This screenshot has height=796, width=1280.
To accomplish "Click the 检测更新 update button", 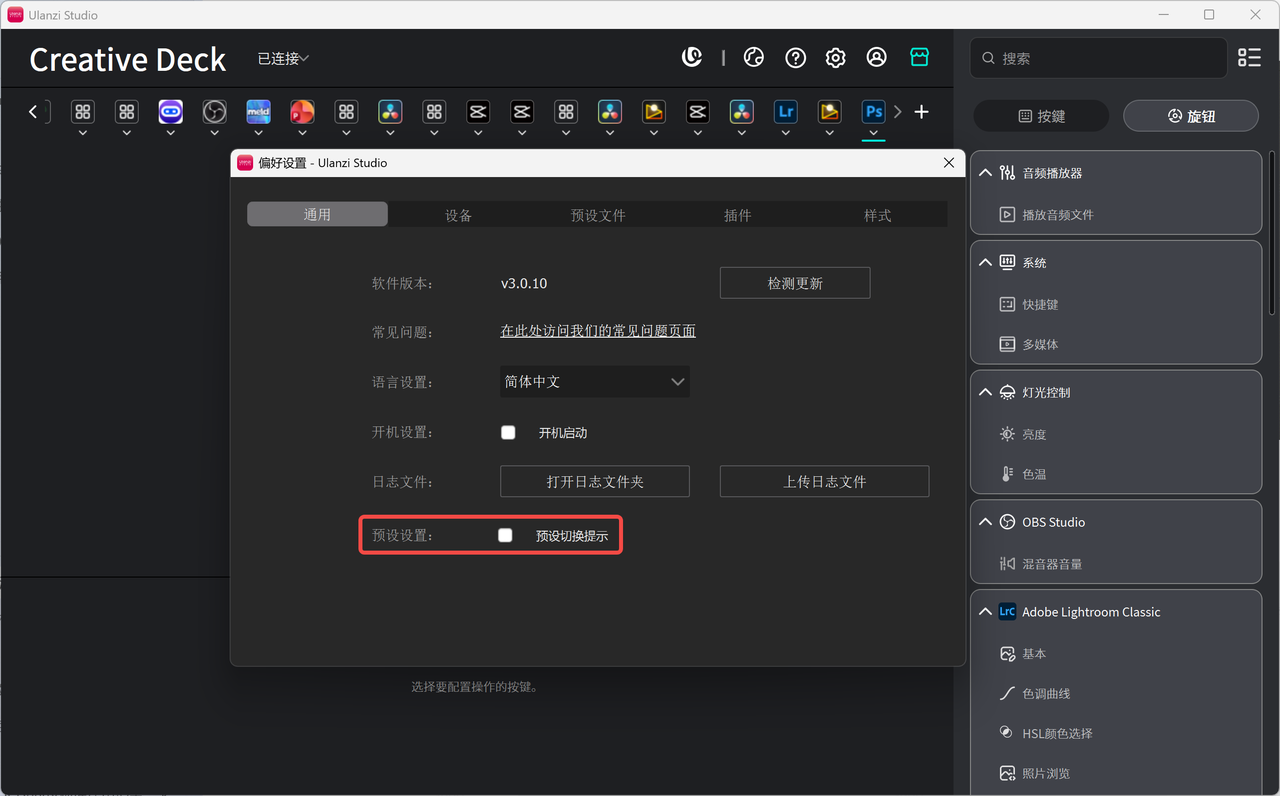I will [794, 283].
